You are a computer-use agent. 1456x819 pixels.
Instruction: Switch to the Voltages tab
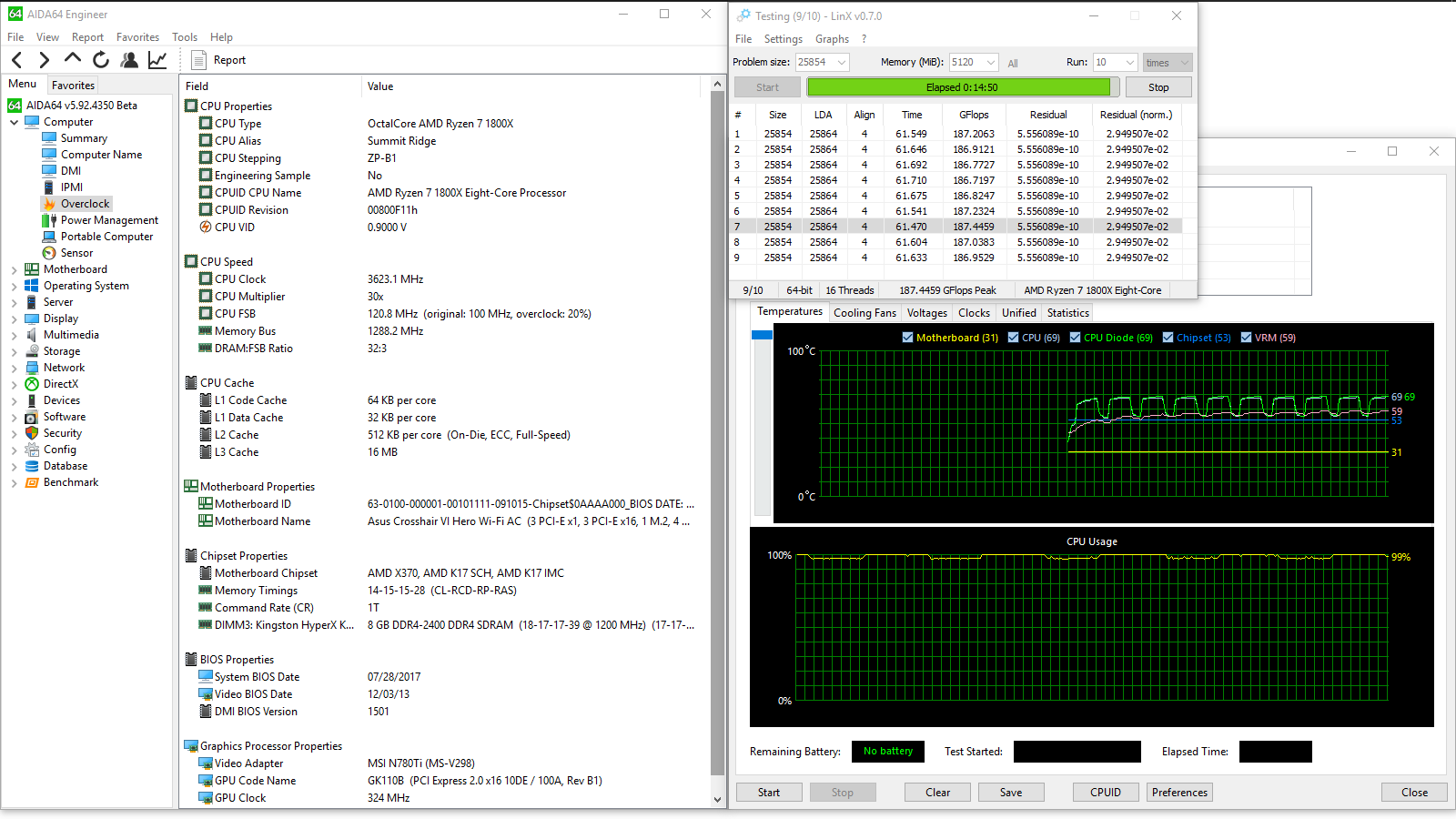click(926, 313)
